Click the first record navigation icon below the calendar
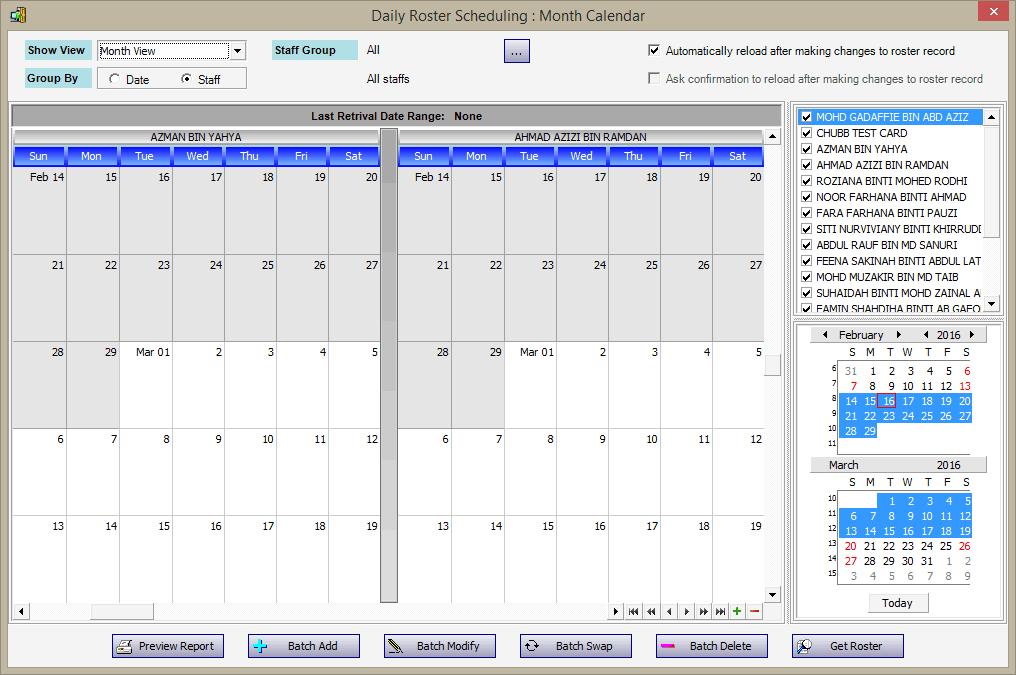The width and height of the screenshot is (1016, 675). coord(634,611)
